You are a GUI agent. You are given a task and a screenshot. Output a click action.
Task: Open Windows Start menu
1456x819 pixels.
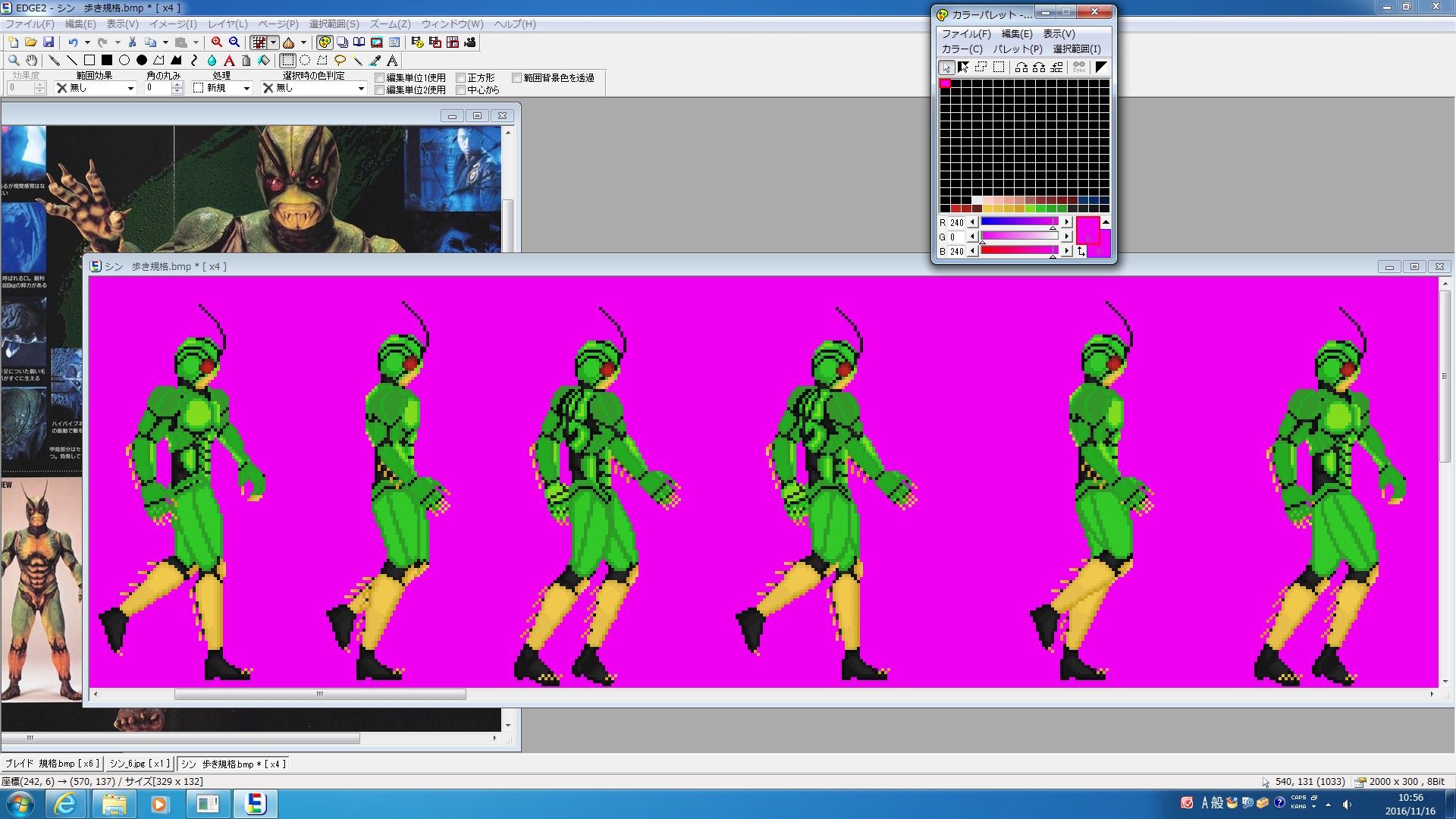point(19,804)
